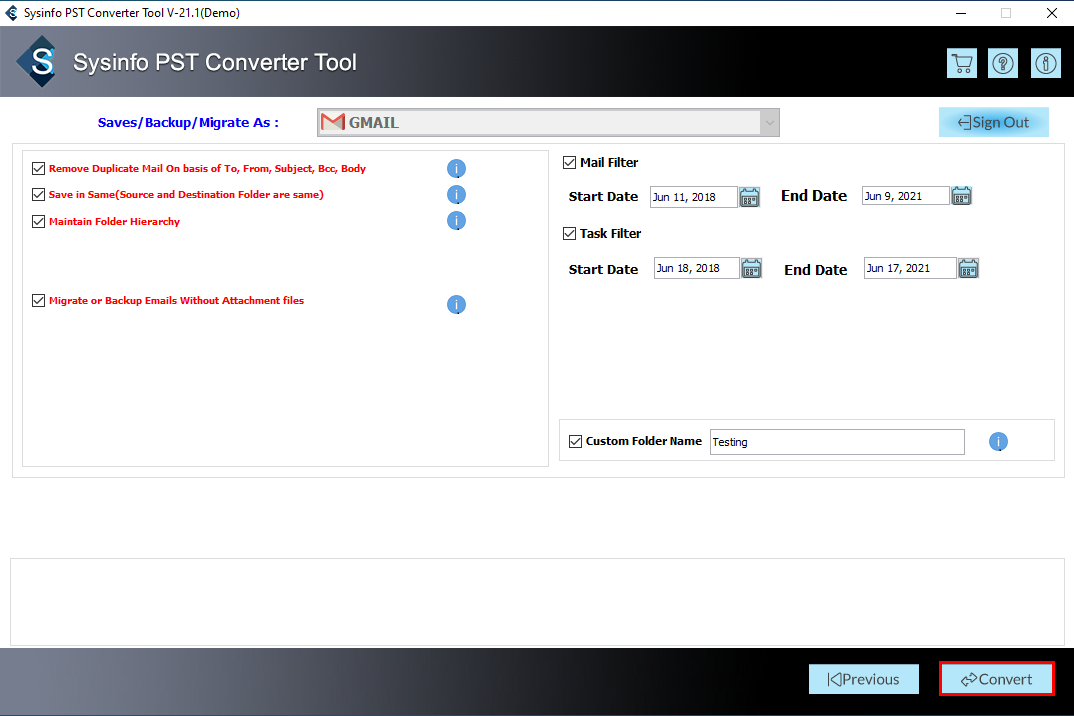The height and width of the screenshot is (716, 1074).
Task: Open calendar for Mail Filter End Date
Action: pos(962,196)
